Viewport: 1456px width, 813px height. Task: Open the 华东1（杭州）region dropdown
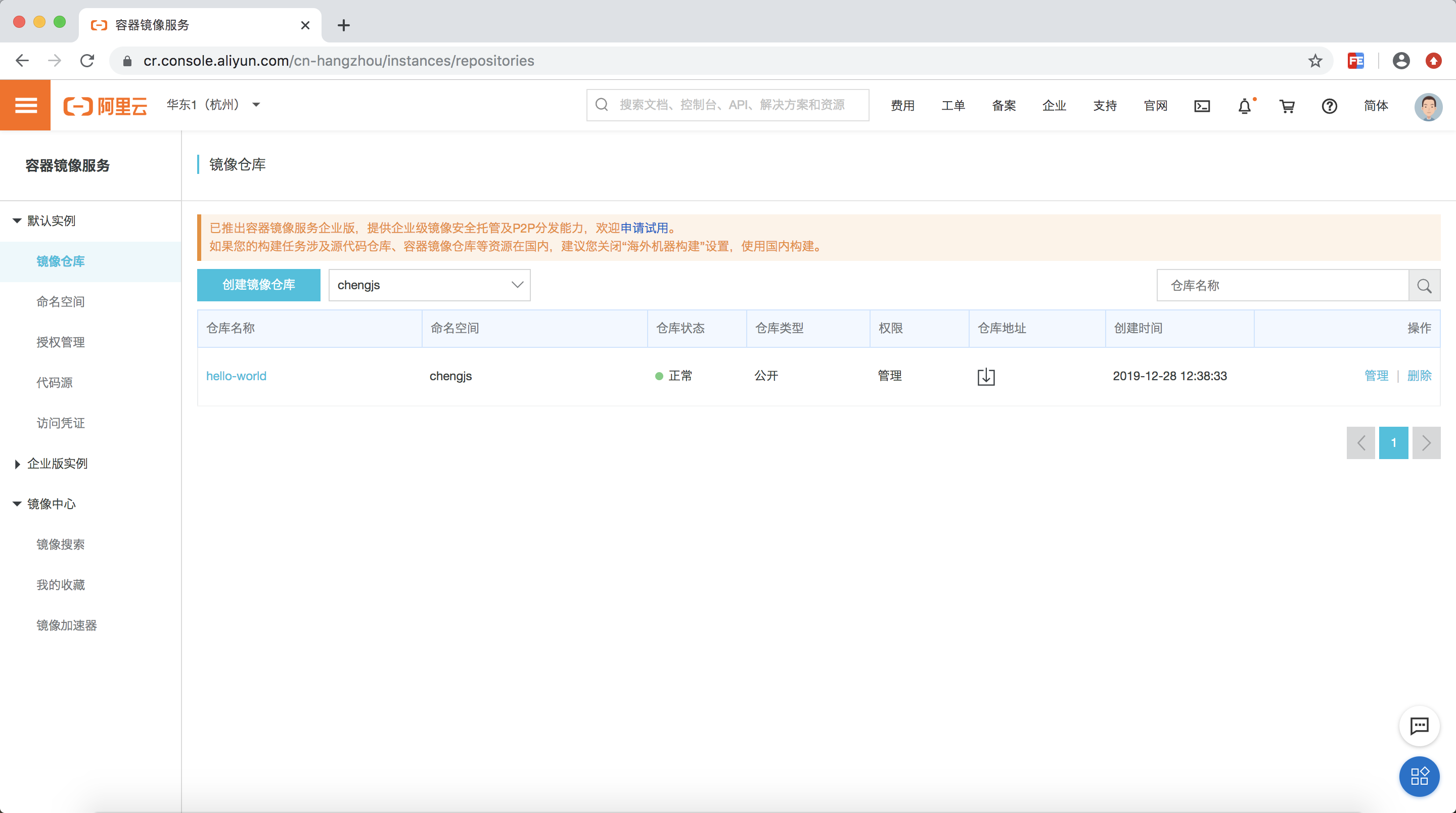pos(213,105)
